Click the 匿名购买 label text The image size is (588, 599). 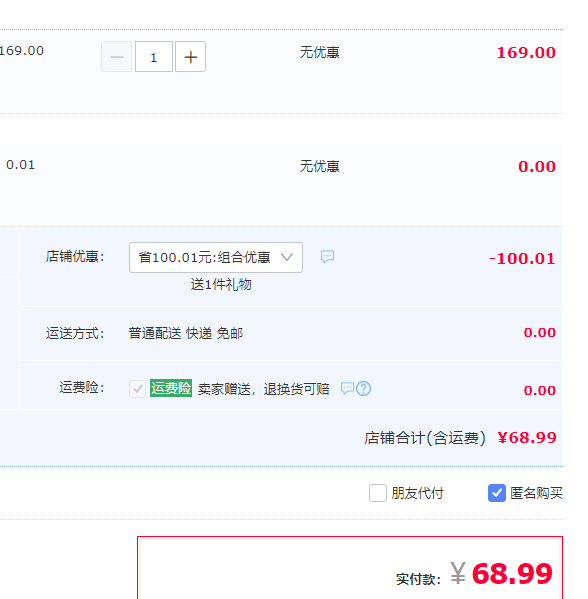(536, 493)
